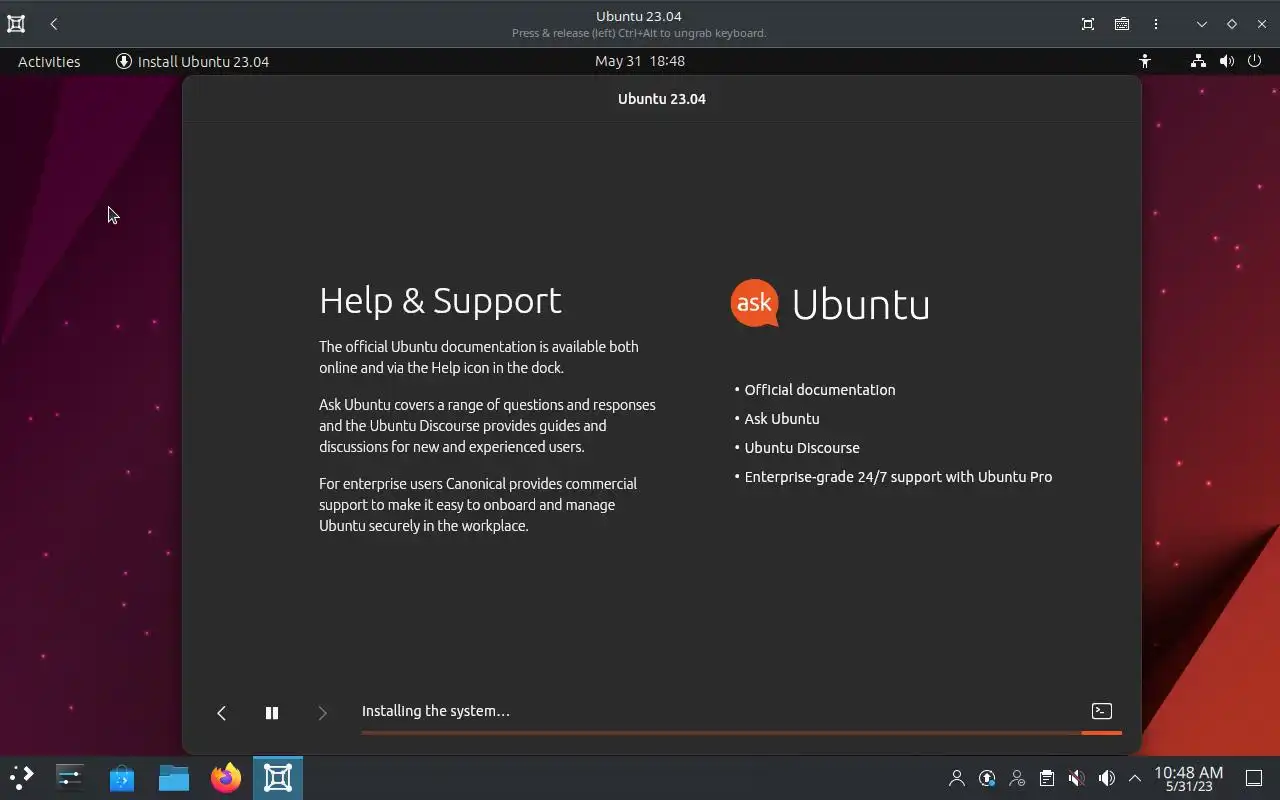Click the active Boxes task in taskbar
Image resolution: width=1280 pixels, height=800 pixels.
point(278,777)
